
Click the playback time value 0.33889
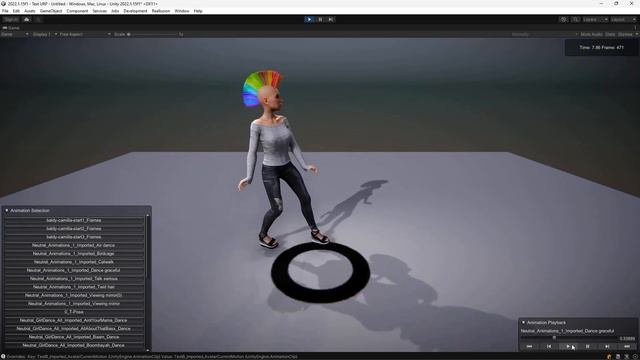click(x=627, y=338)
